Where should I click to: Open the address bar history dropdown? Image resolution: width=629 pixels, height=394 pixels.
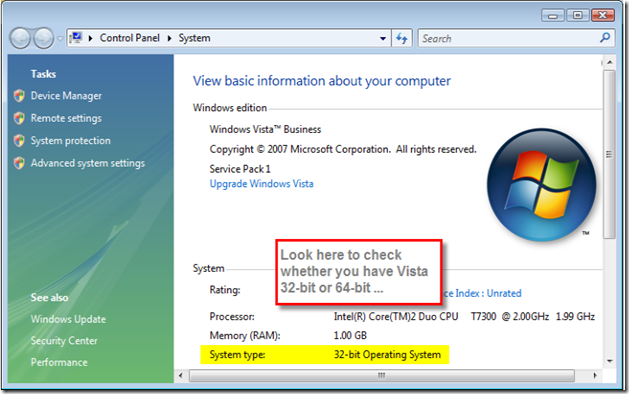(383, 39)
